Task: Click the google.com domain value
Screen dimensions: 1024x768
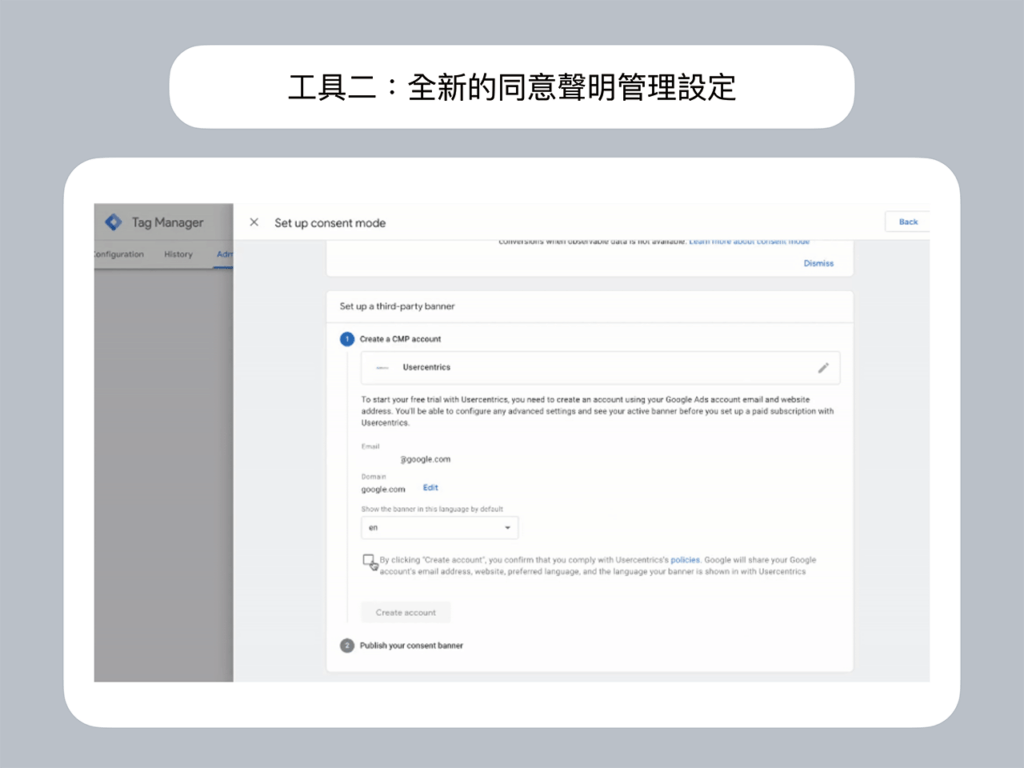Action: [x=383, y=489]
